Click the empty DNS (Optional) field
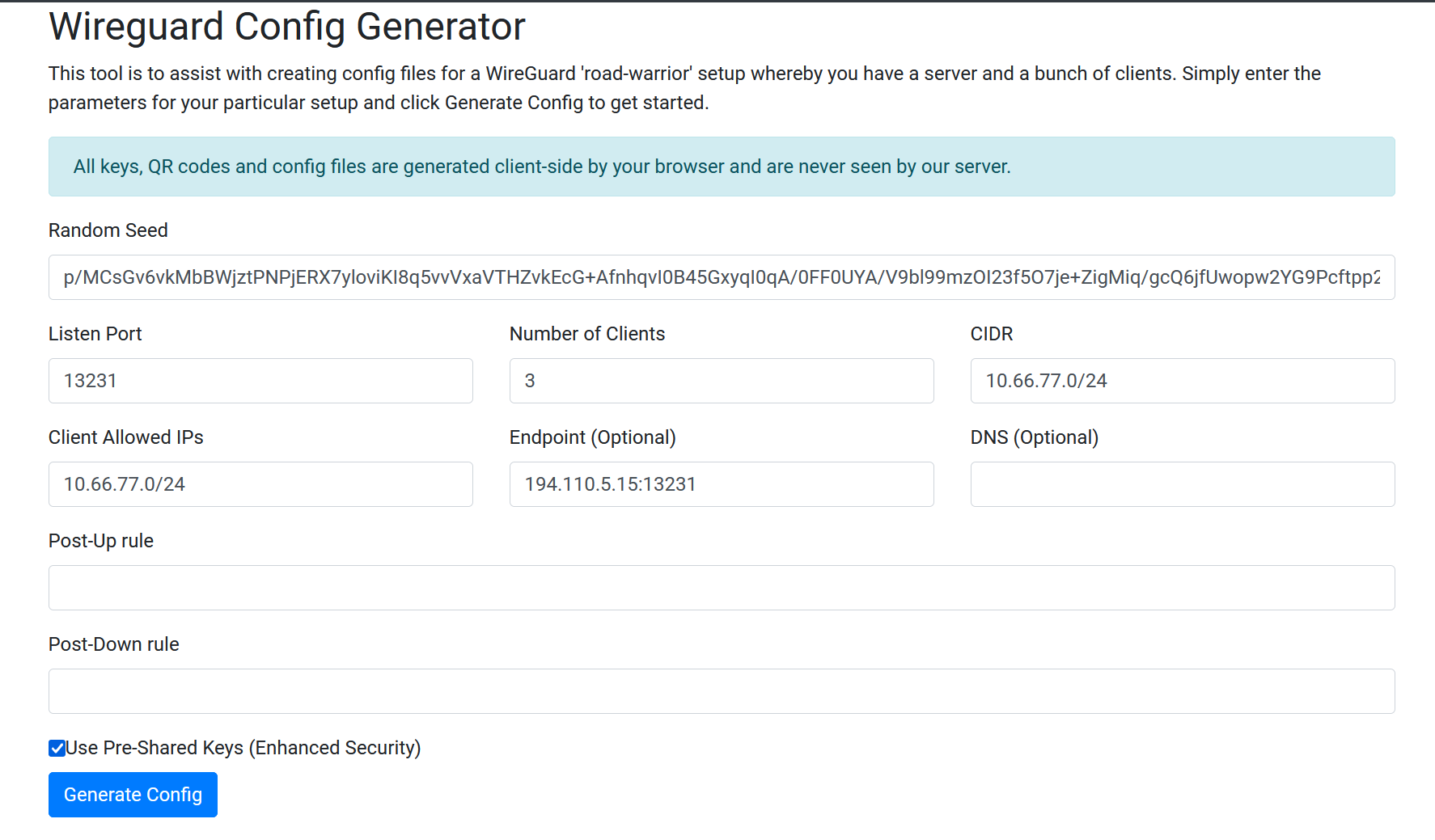Screen dimensions: 1435x840 [1181, 483]
